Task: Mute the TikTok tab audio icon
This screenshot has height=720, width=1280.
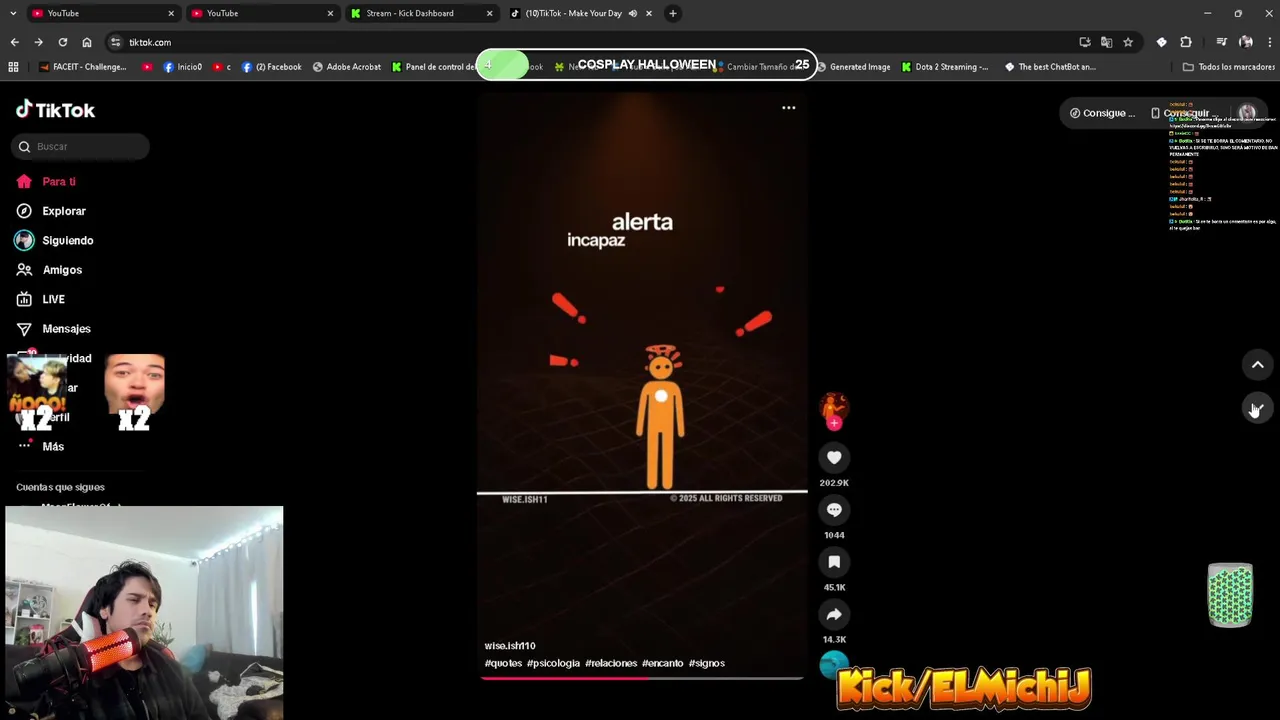Action: 632,13
